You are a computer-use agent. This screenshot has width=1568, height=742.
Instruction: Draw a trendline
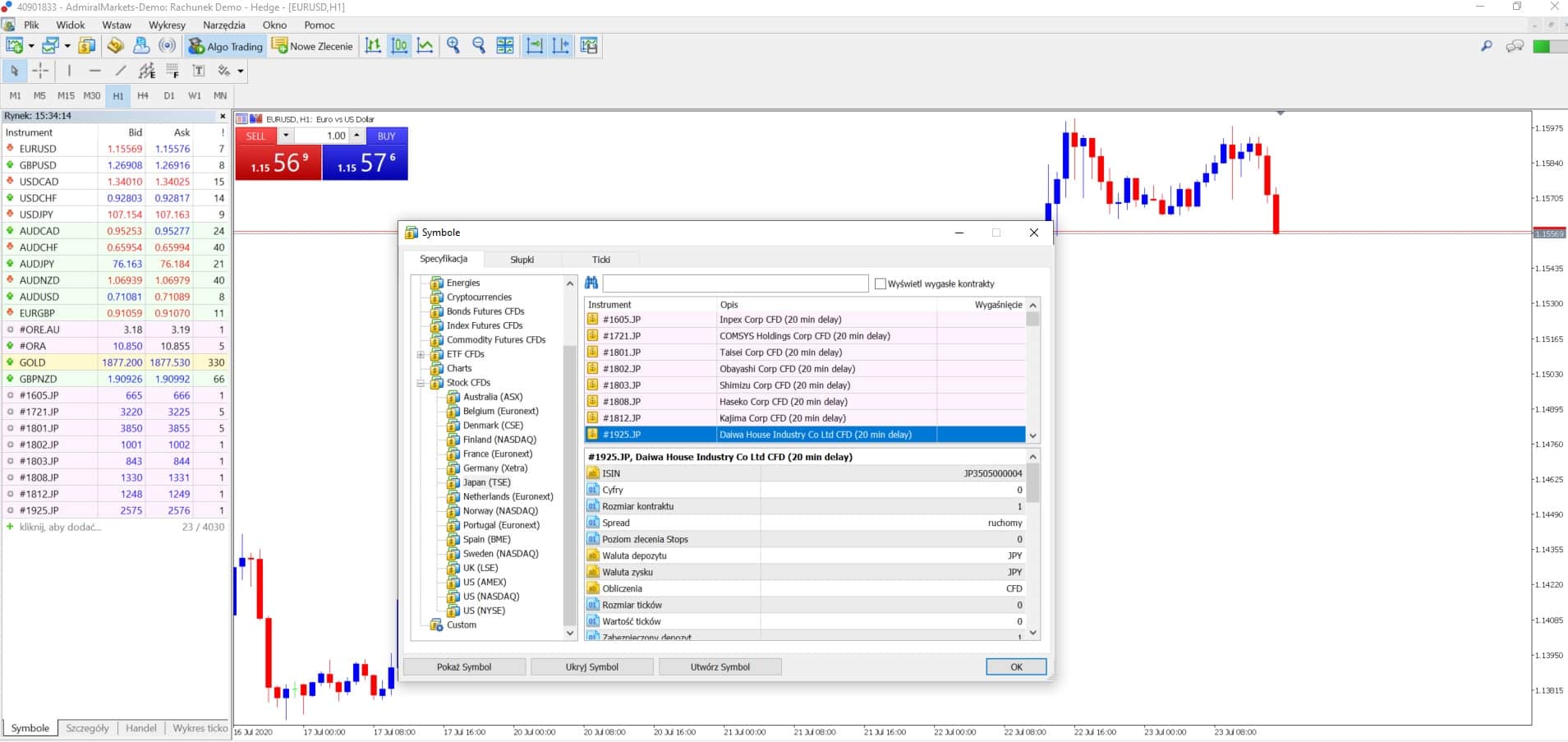click(x=121, y=71)
